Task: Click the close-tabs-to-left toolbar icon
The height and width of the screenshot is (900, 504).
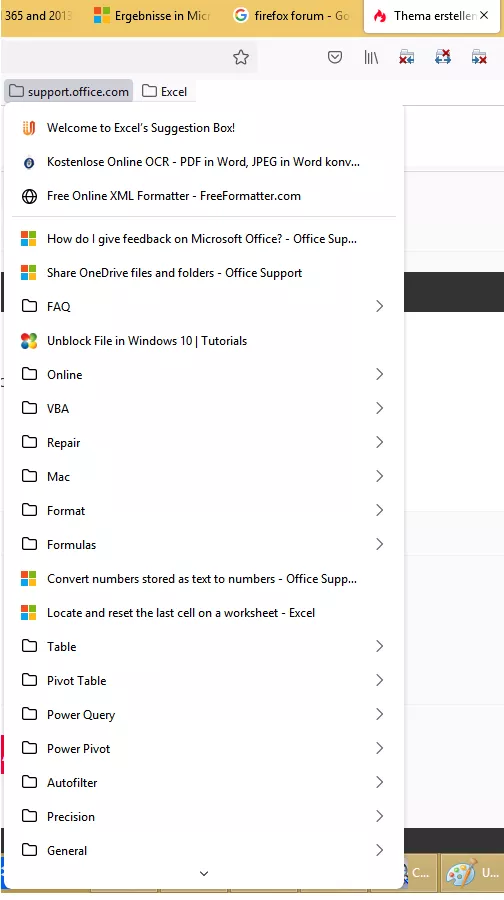Action: click(x=406, y=57)
